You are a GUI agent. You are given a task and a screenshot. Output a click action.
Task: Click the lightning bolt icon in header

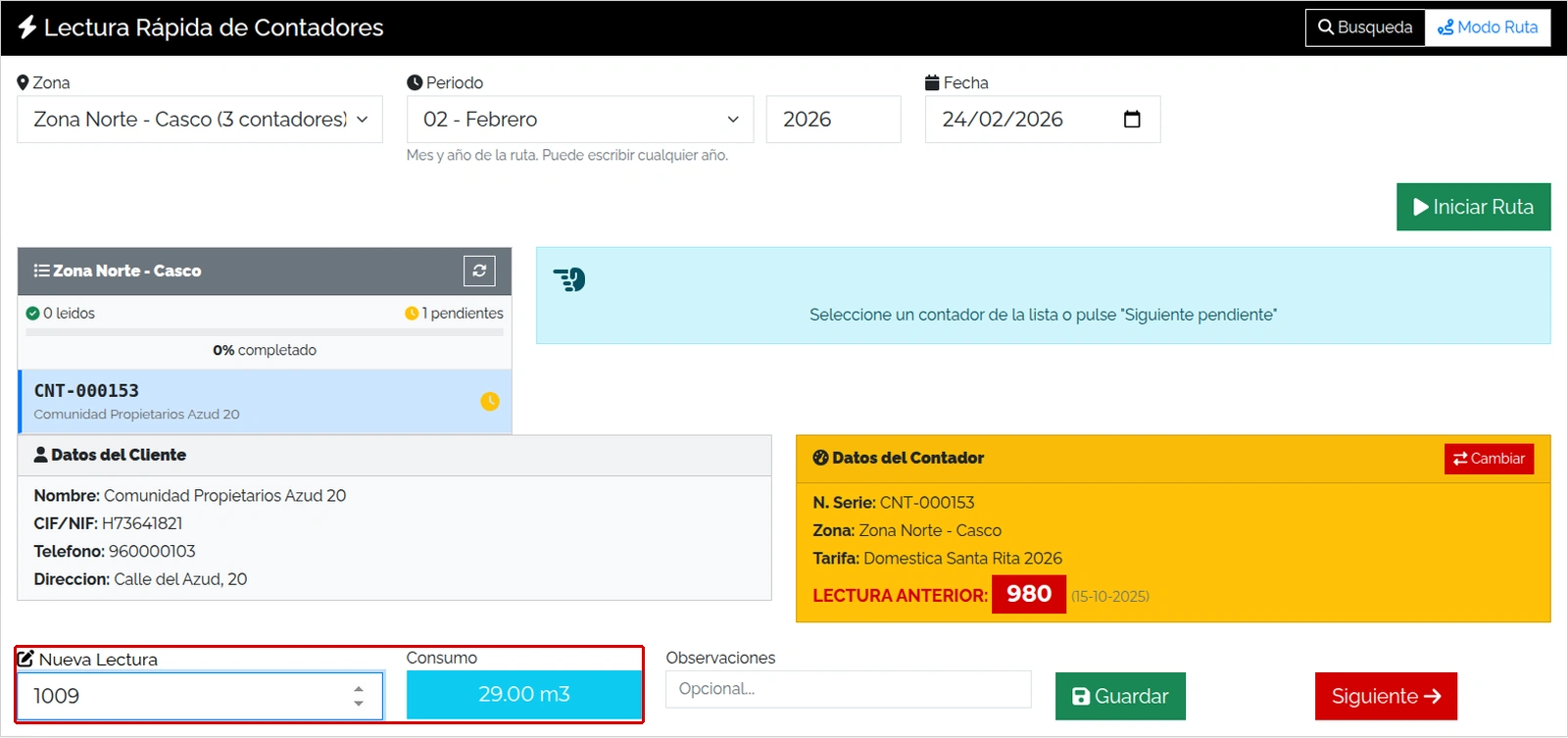click(x=27, y=27)
